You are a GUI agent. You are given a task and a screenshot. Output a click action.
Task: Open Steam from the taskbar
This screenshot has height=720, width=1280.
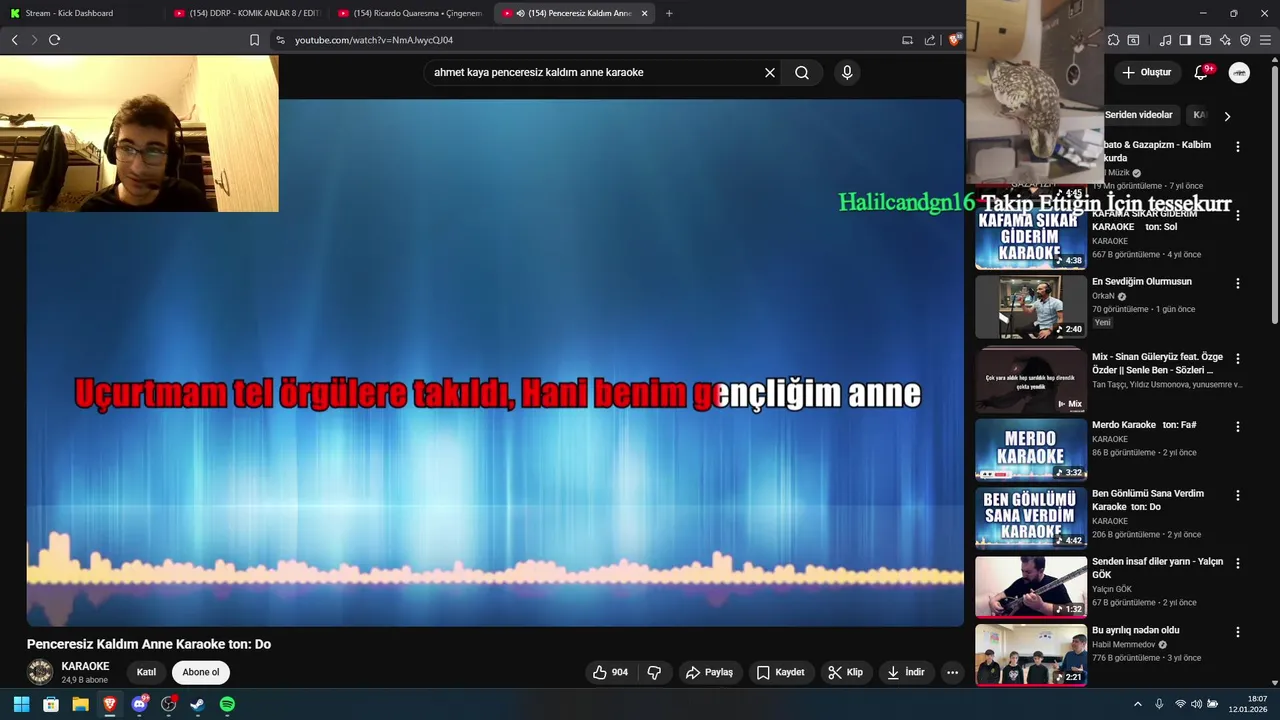coord(198,704)
